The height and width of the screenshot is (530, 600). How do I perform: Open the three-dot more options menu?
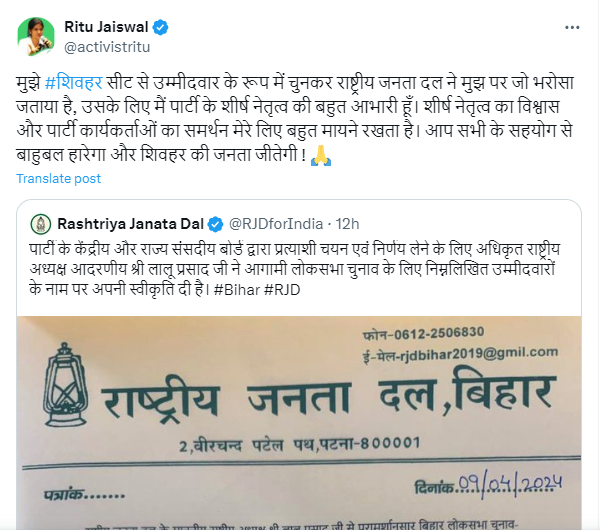572,27
